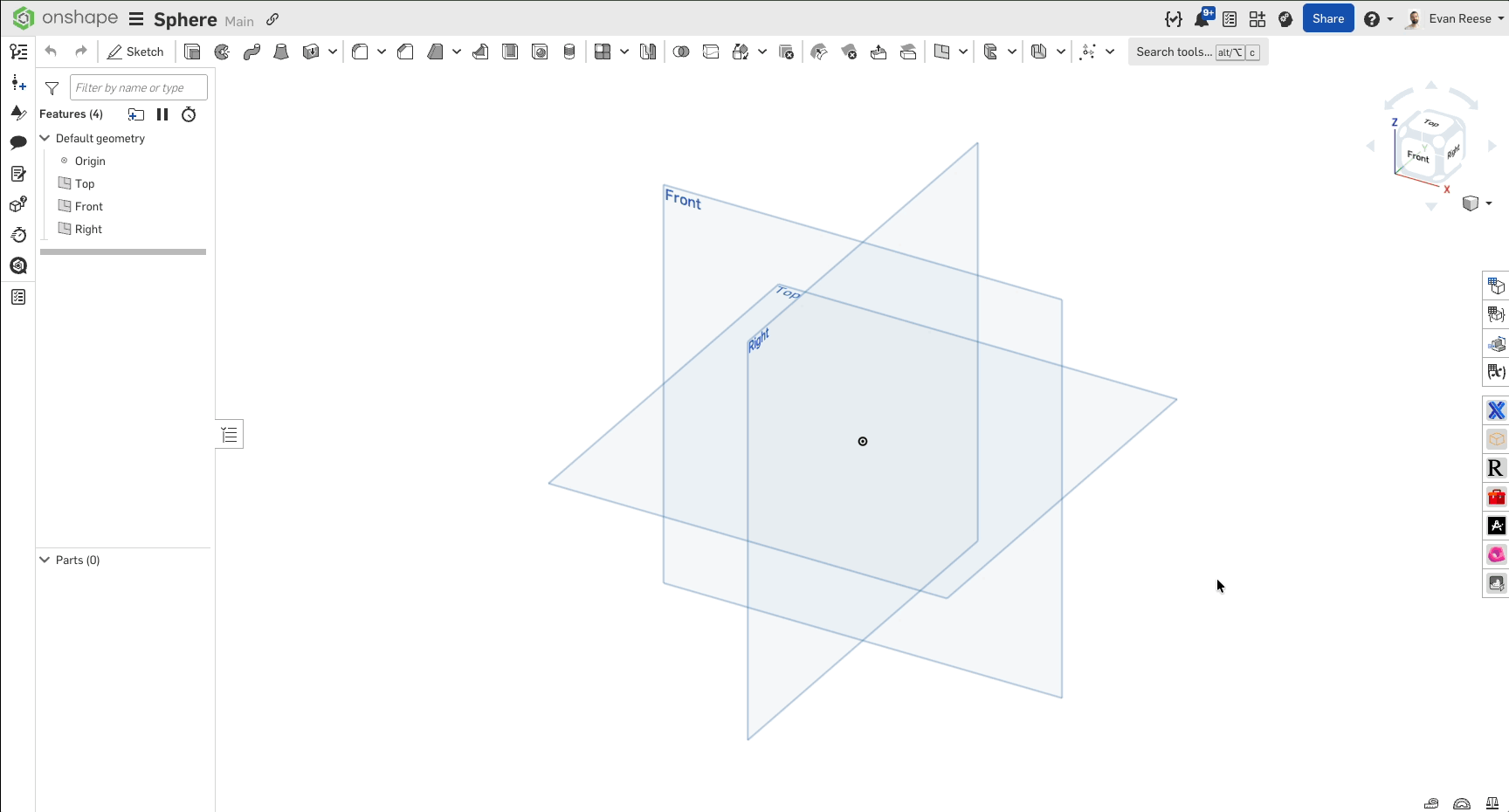
Task: Pause feature regeneration using the pause icon
Action: coord(162,114)
